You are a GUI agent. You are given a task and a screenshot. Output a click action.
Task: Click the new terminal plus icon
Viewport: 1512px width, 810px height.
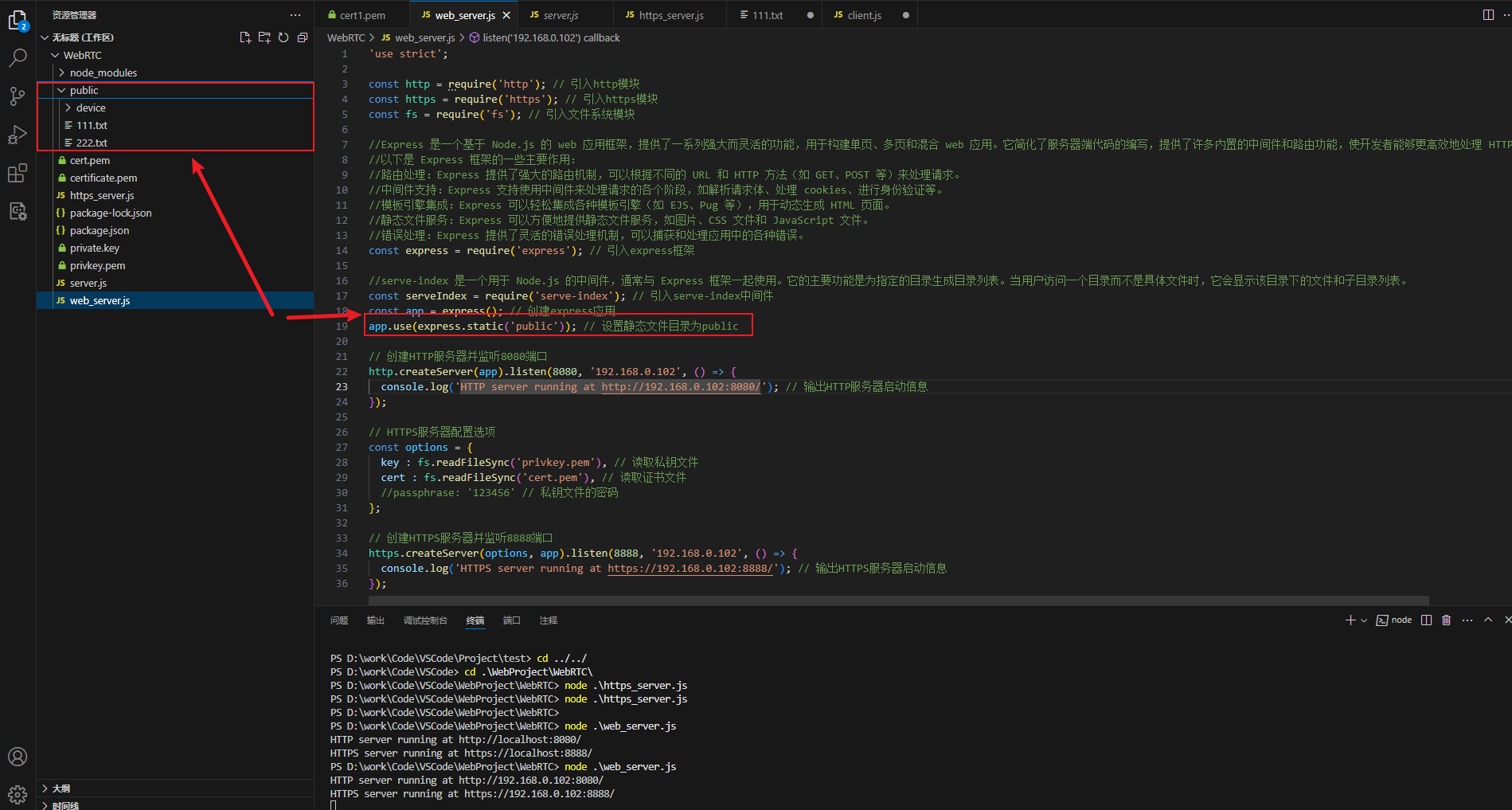pos(1350,620)
